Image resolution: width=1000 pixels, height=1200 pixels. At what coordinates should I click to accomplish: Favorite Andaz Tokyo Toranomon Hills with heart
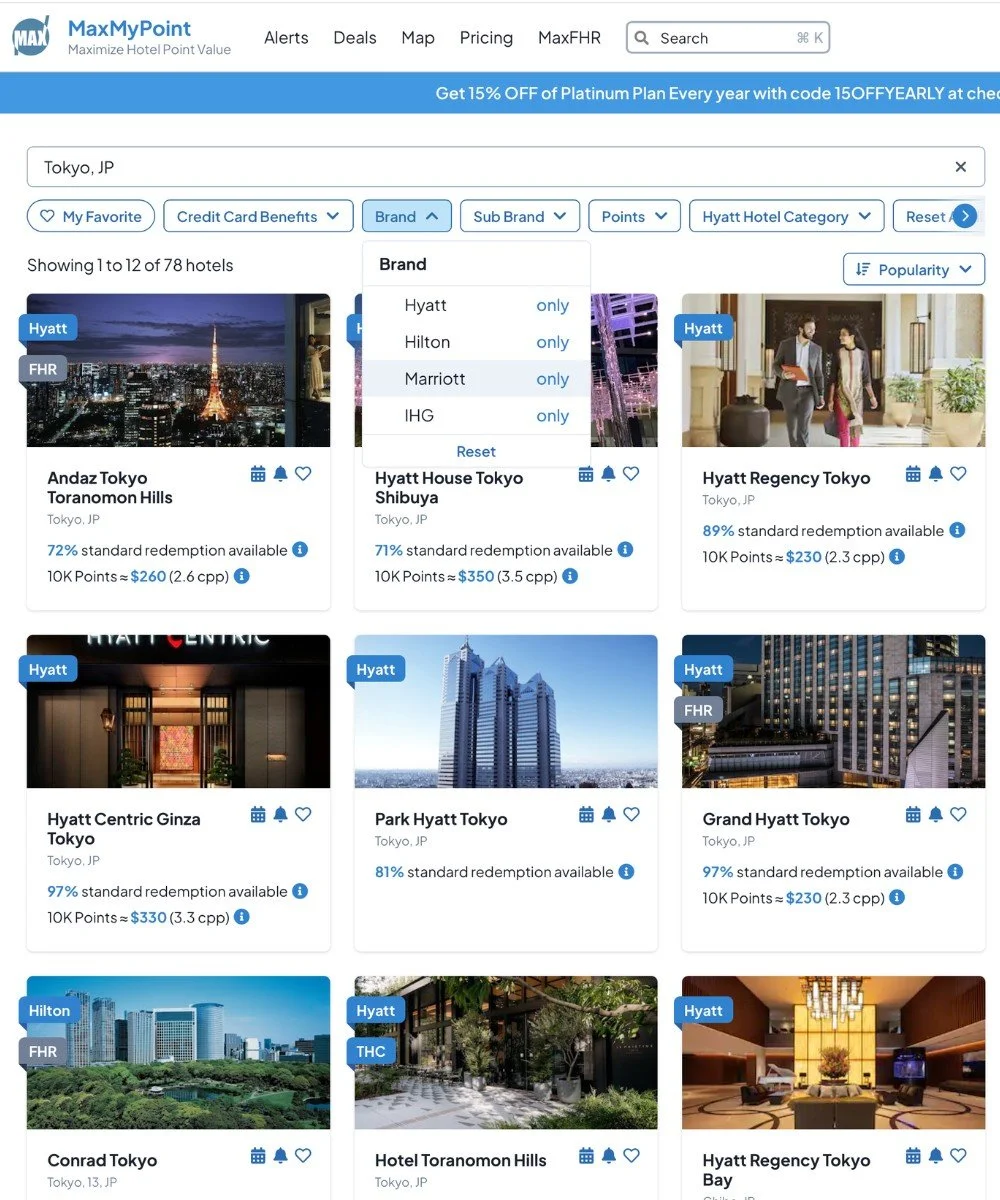point(303,474)
